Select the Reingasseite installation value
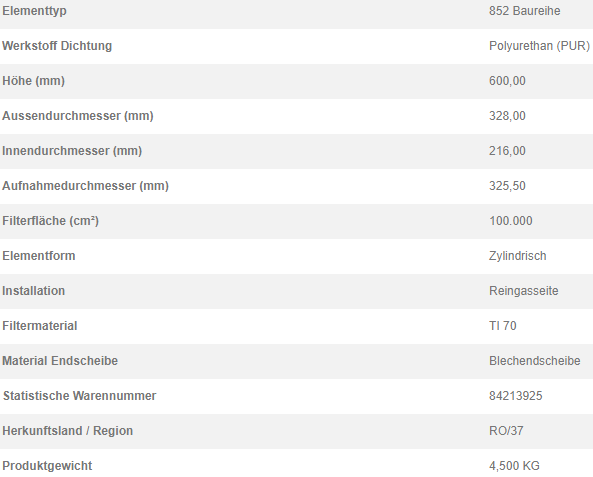The width and height of the screenshot is (593, 477). [524, 291]
